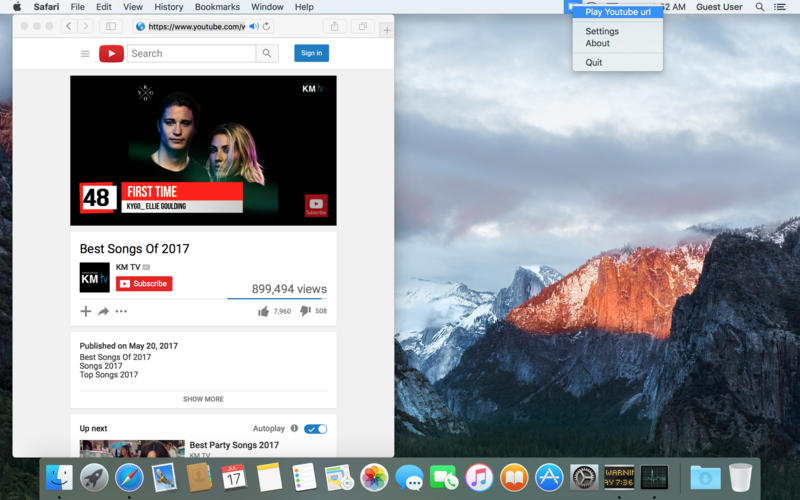Click the YouTube search magnifier button

point(267,53)
